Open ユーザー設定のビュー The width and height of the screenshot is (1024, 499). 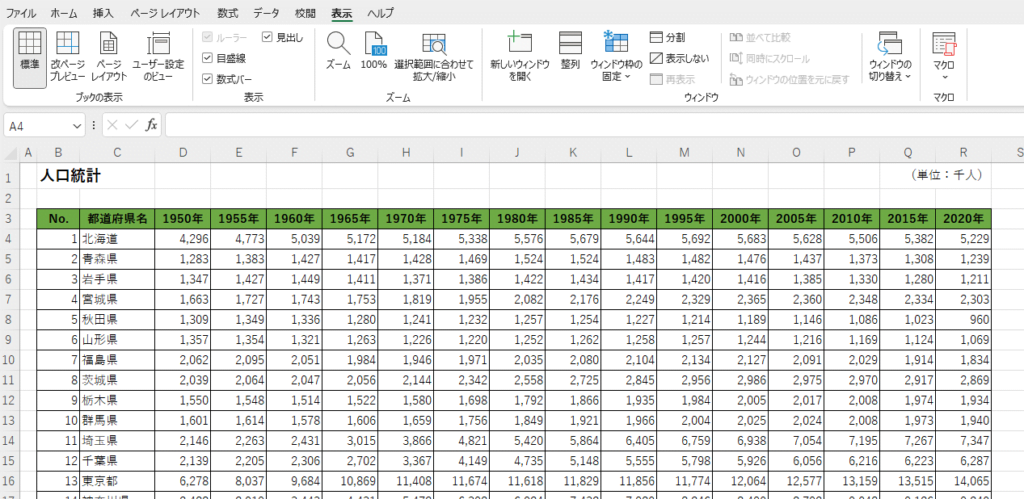[158, 57]
